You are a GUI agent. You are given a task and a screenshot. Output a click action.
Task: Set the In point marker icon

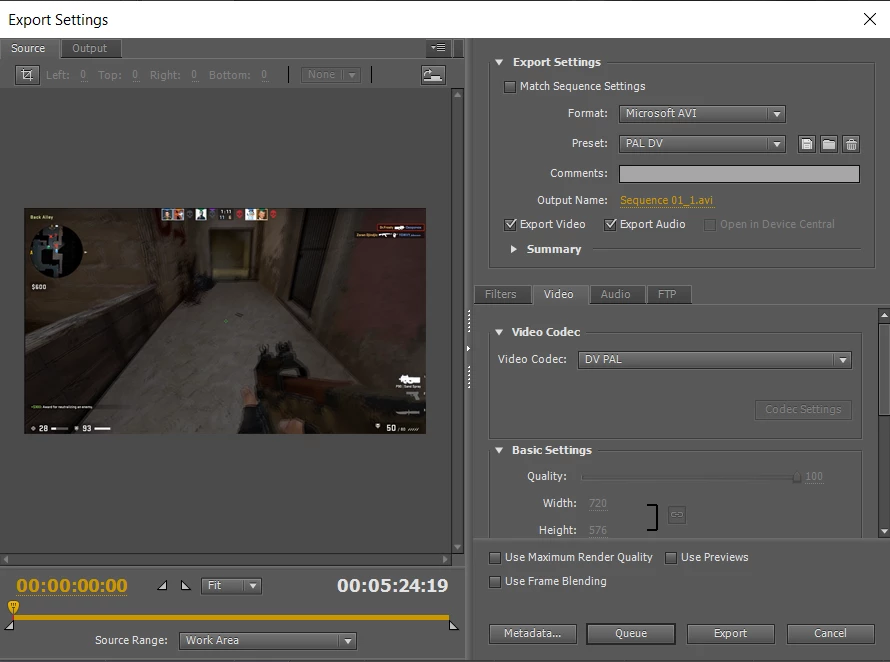[162, 585]
